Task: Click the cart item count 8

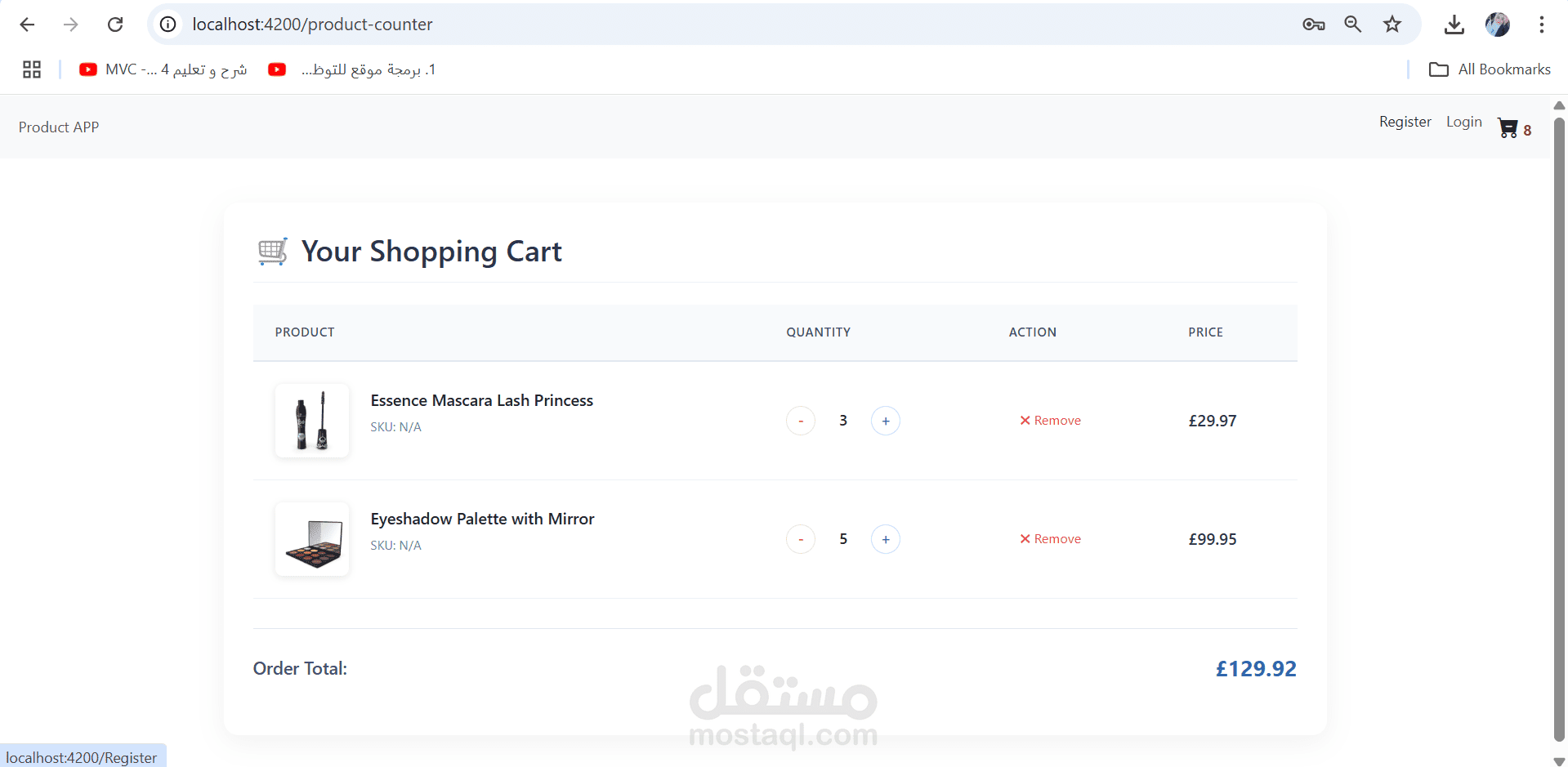Action: coord(1527,131)
